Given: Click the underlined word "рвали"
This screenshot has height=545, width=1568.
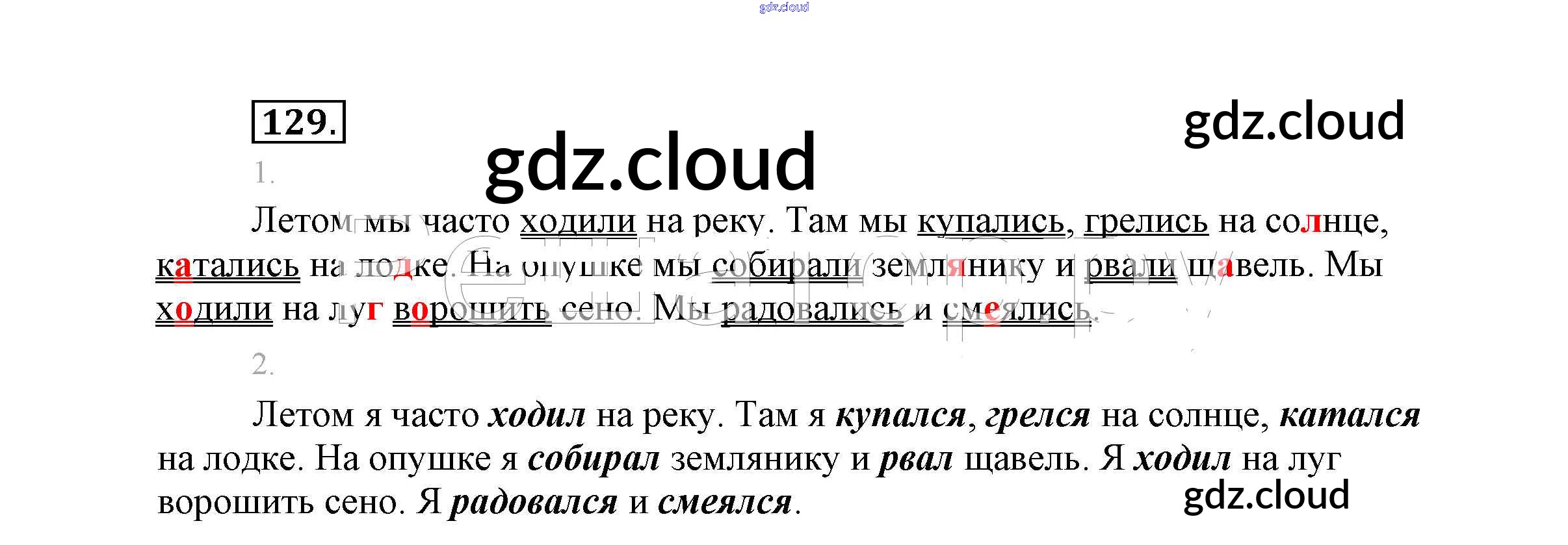Looking at the screenshot, I should [x=1130, y=266].
